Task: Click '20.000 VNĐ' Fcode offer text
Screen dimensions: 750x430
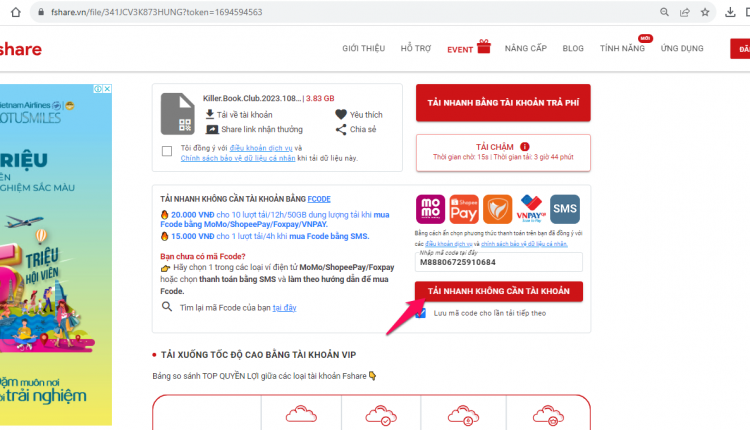Action: [193, 215]
